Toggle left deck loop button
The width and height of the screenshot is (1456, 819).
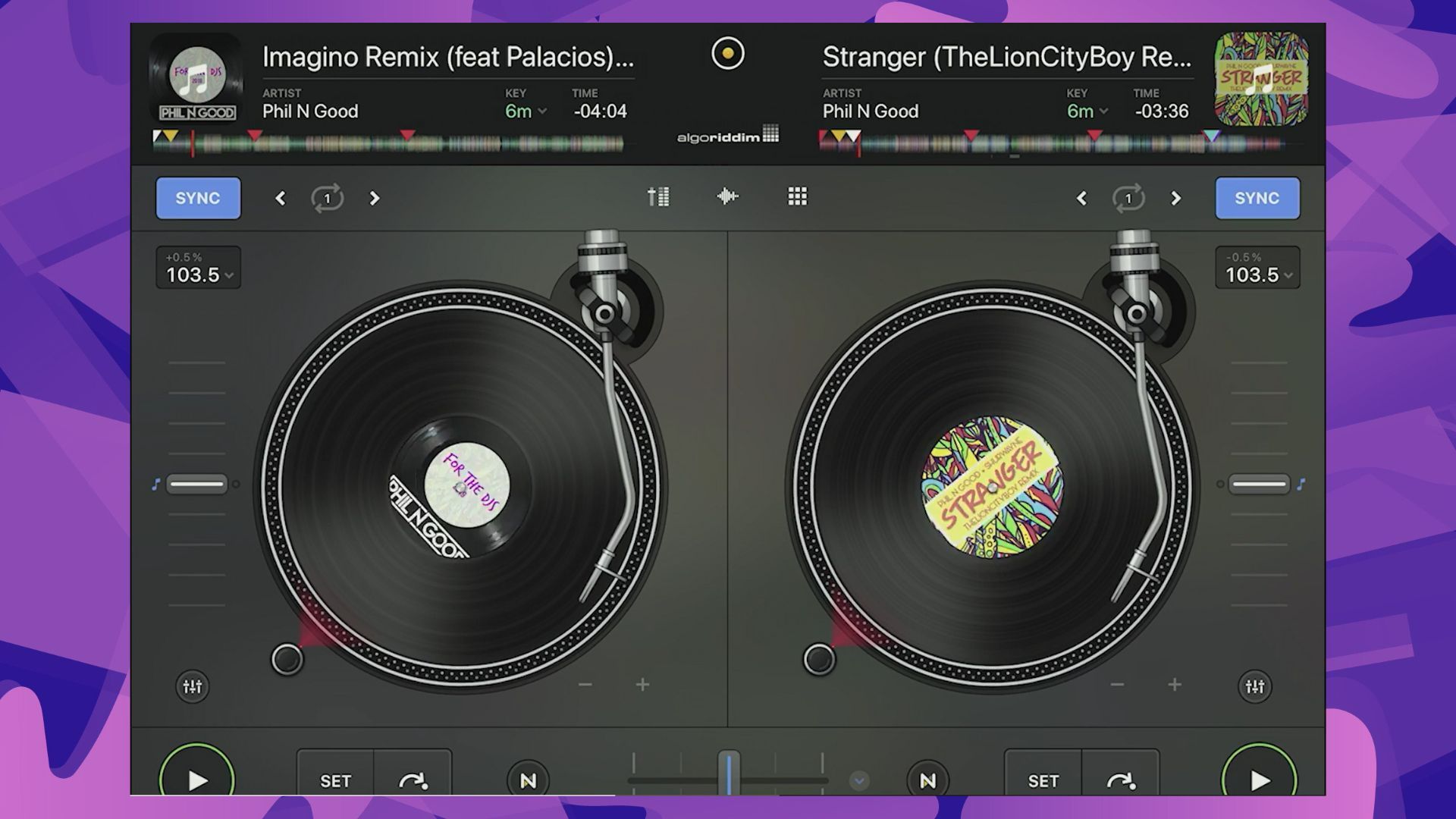(328, 199)
